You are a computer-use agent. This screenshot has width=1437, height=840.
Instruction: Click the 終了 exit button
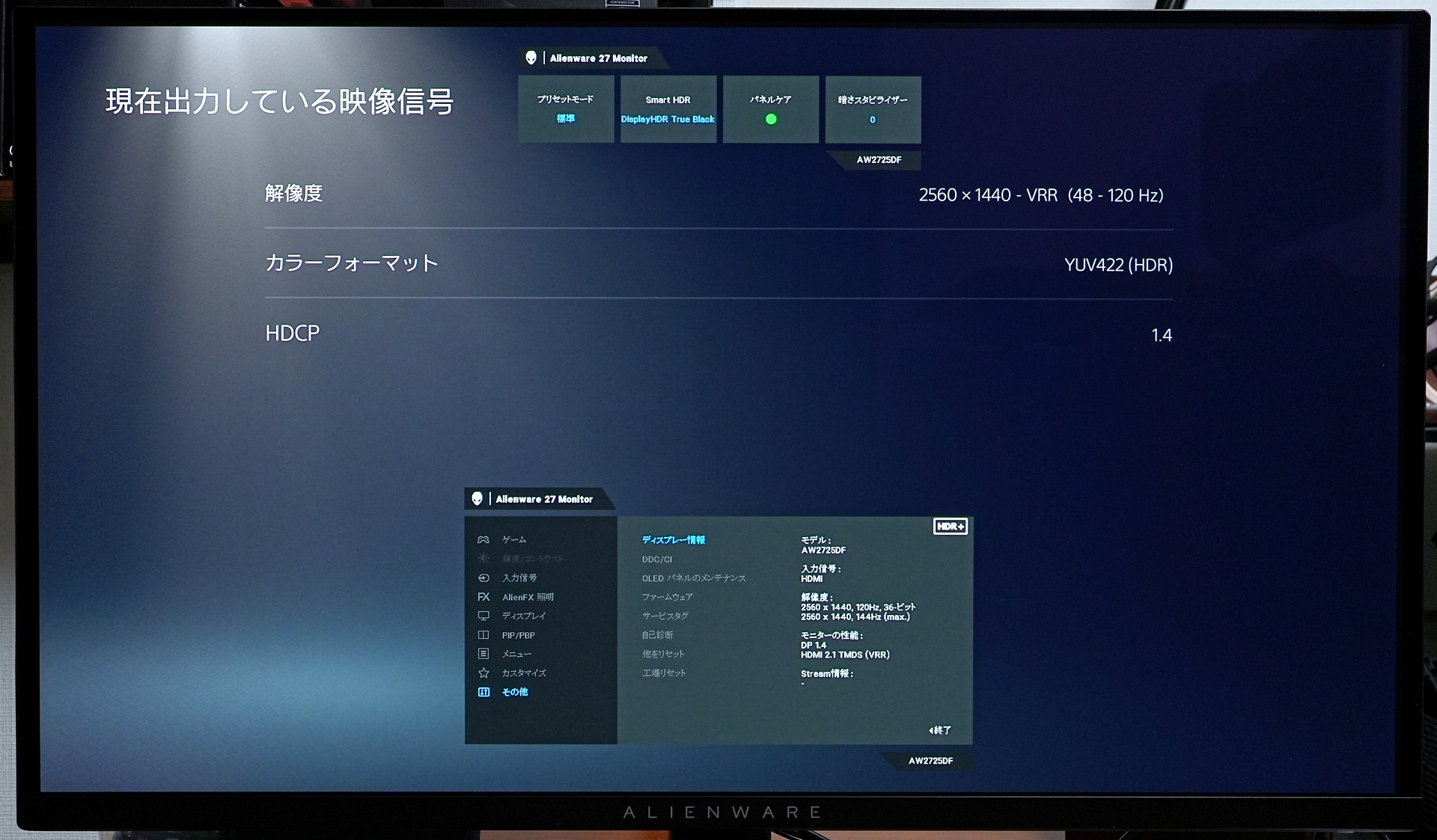(940, 730)
